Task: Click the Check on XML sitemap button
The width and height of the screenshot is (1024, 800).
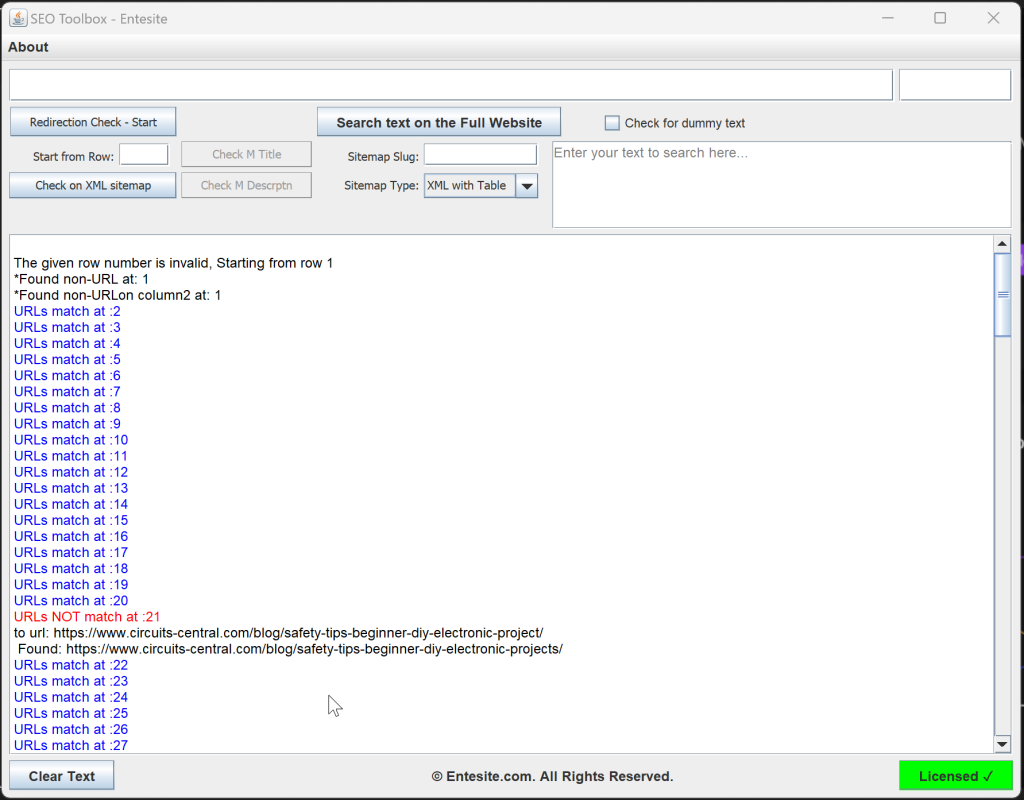Action: [x=93, y=185]
